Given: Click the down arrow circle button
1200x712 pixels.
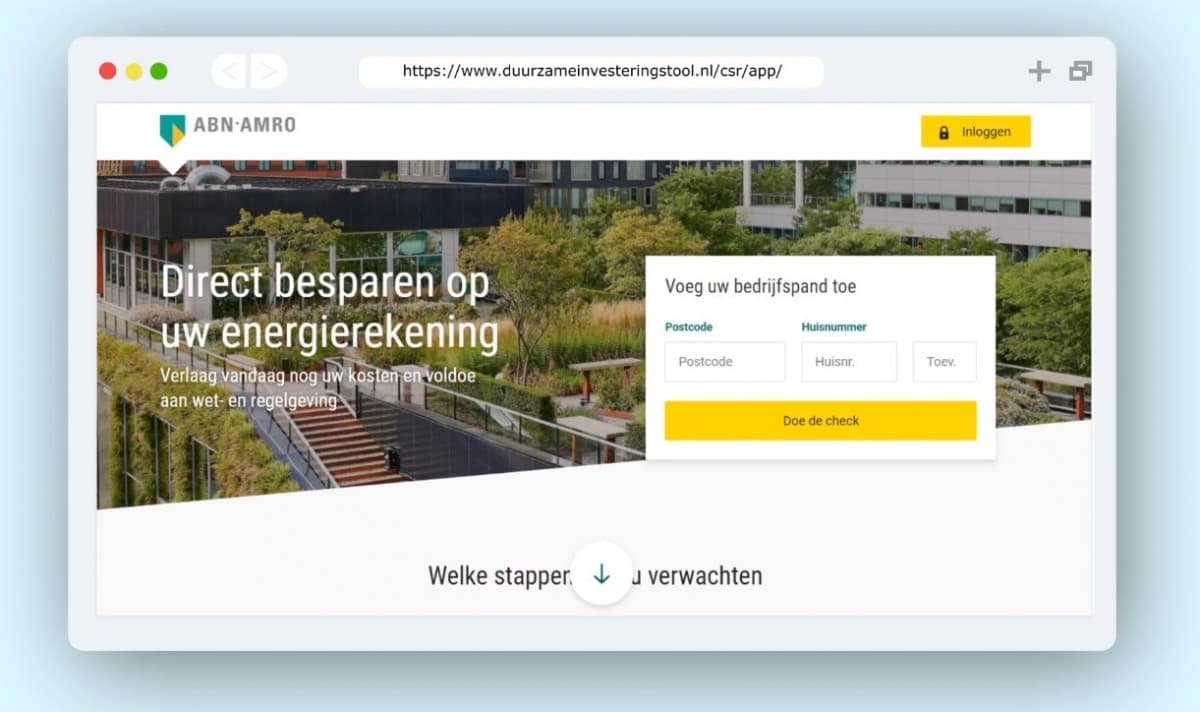Looking at the screenshot, I should [x=602, y=574].
